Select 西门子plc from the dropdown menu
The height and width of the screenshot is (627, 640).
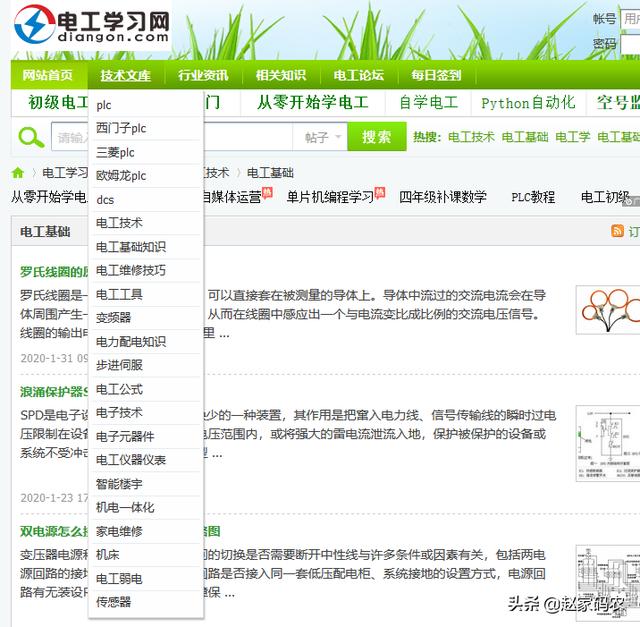click(146, 129)
